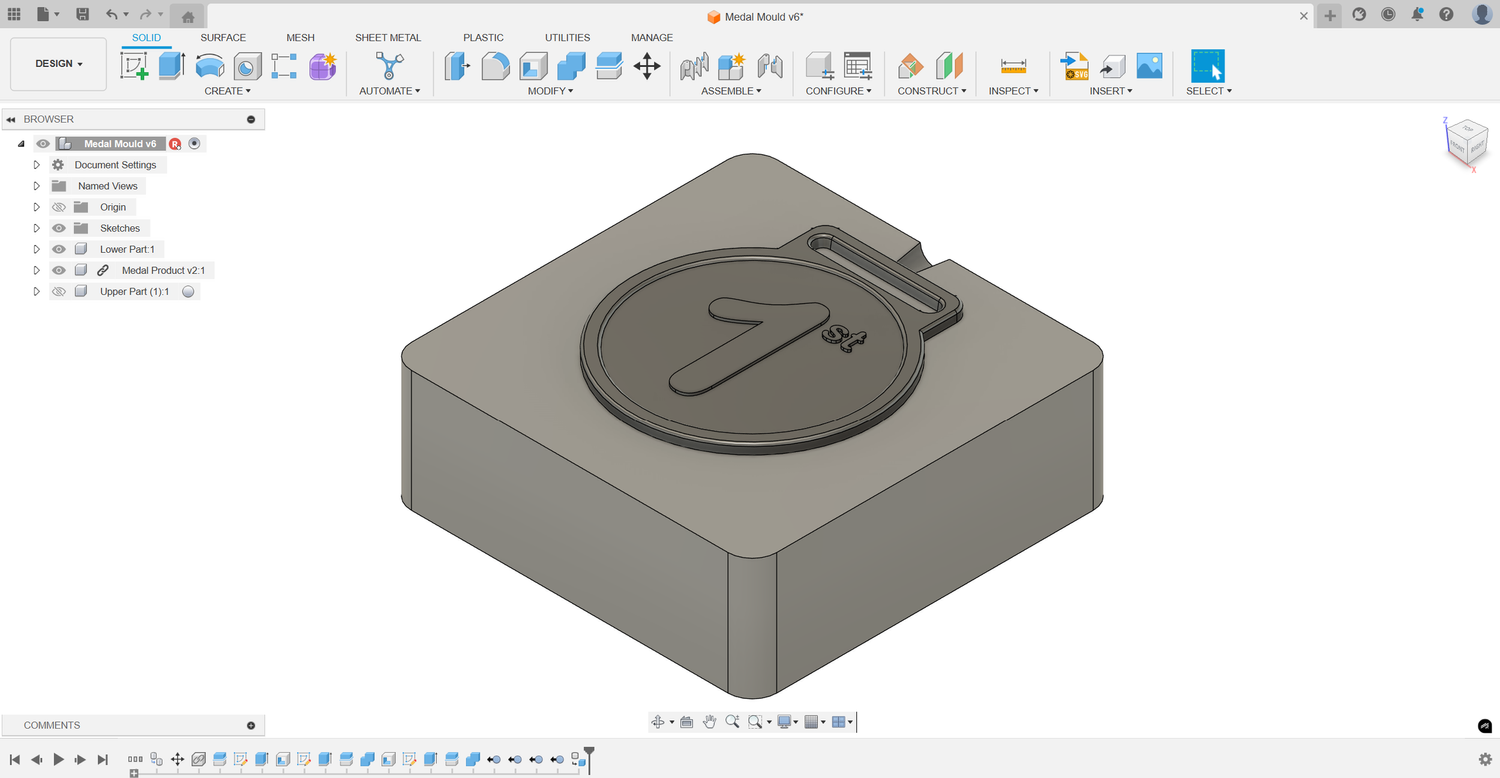The height and width of the screenshot is (778, 1500).
Task: Select the Insert Derive tool
Action: (1112, 66)
